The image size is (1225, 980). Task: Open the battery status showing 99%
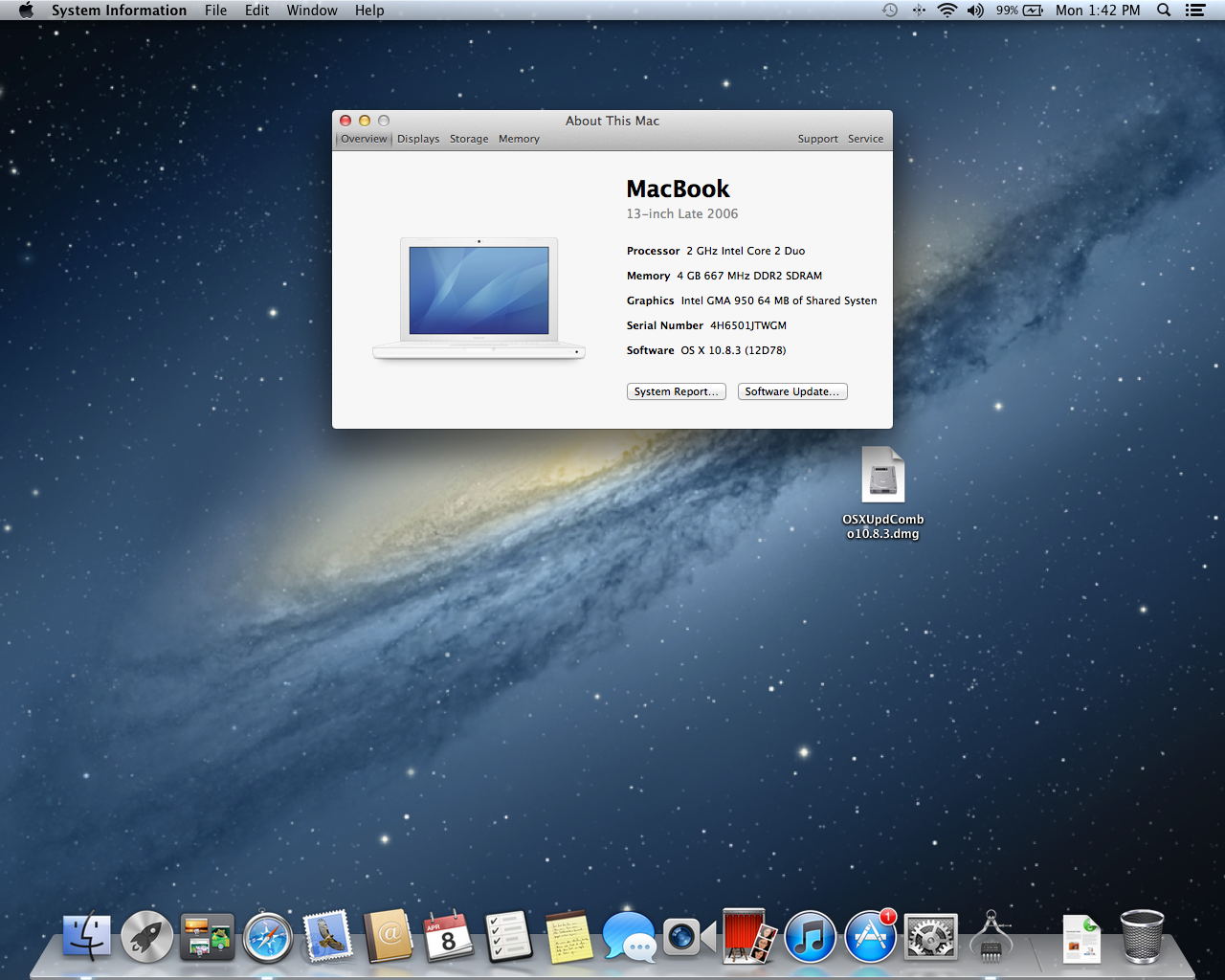1019,11
